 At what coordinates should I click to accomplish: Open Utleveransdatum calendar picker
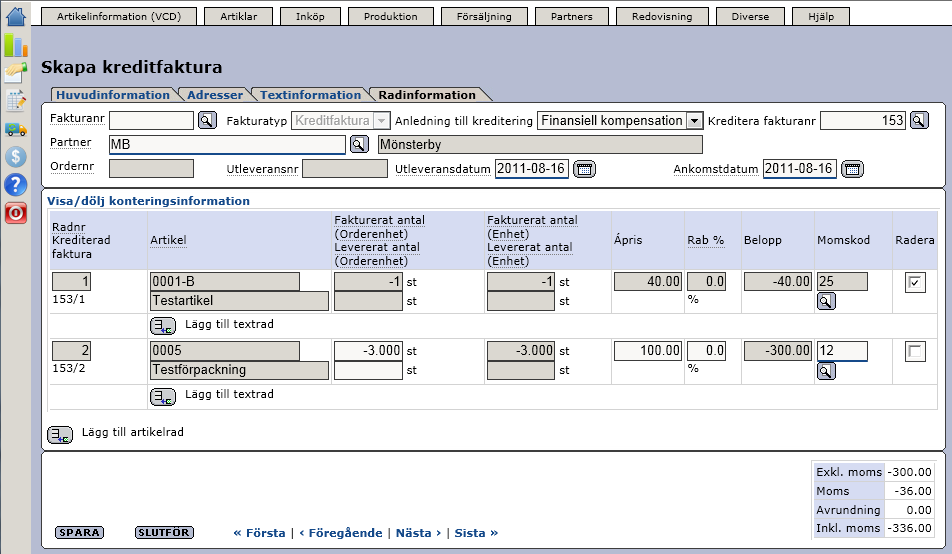tap(585, 169)
